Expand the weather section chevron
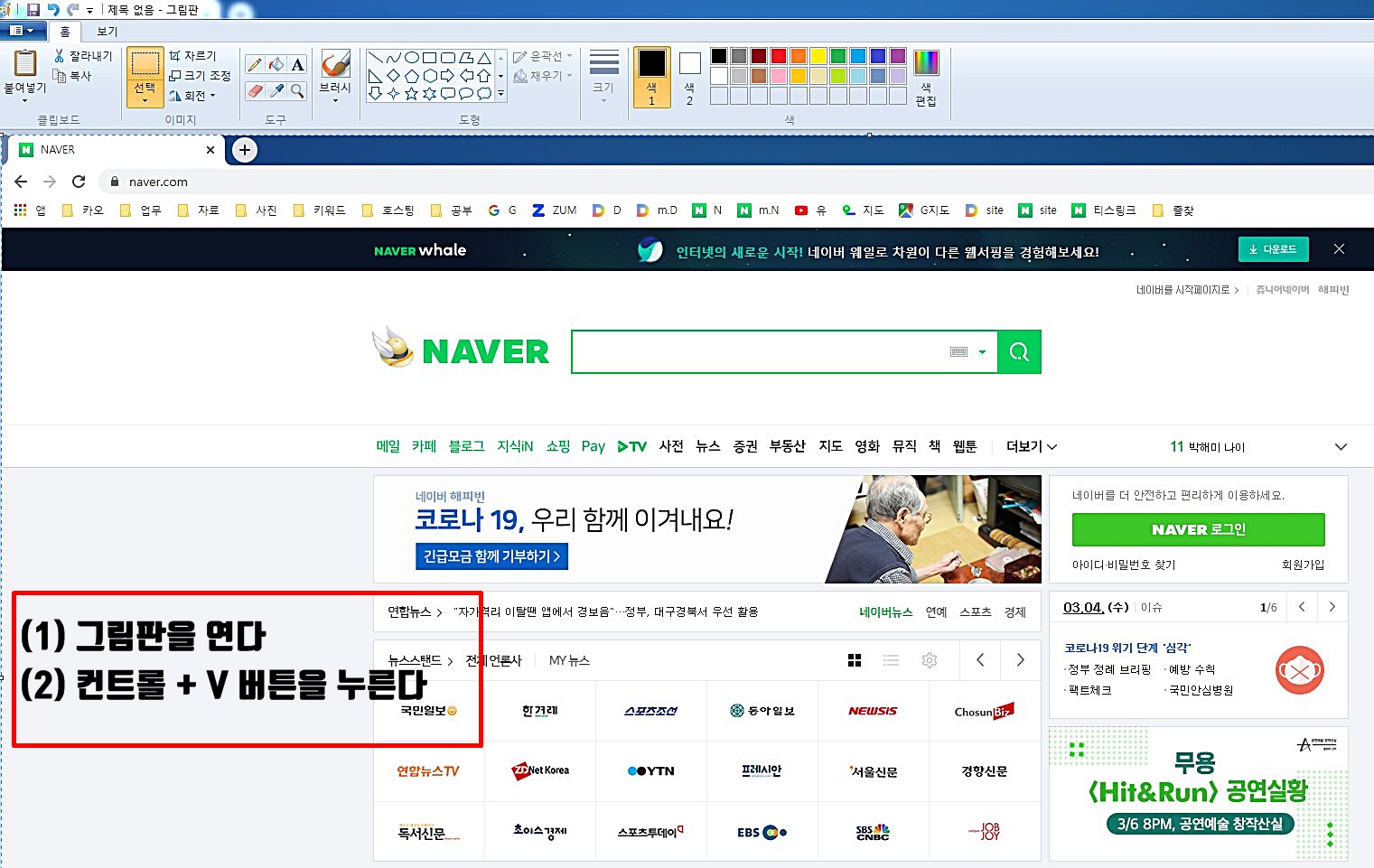 click(x=1341, y=446)
